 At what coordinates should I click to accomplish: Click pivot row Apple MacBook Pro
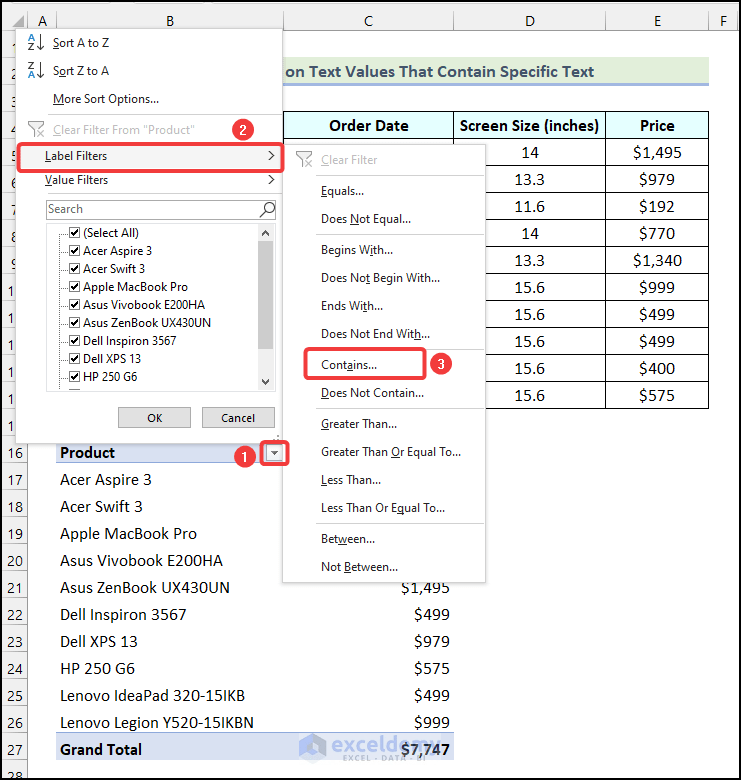pyautogui.click(x=169, y=534)
